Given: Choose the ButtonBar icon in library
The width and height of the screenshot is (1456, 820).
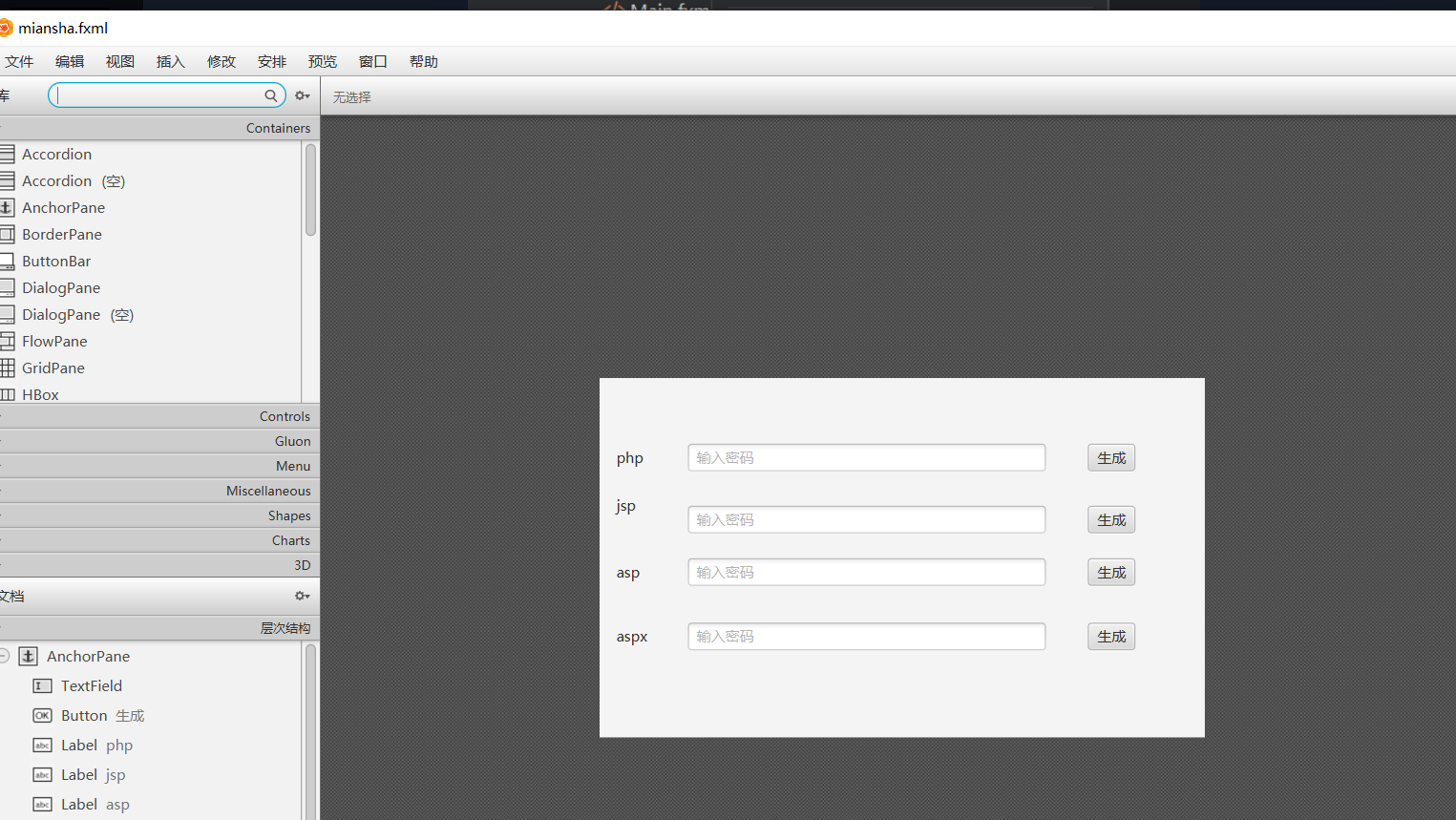Looking at the screenshot, I should (8, 261).
